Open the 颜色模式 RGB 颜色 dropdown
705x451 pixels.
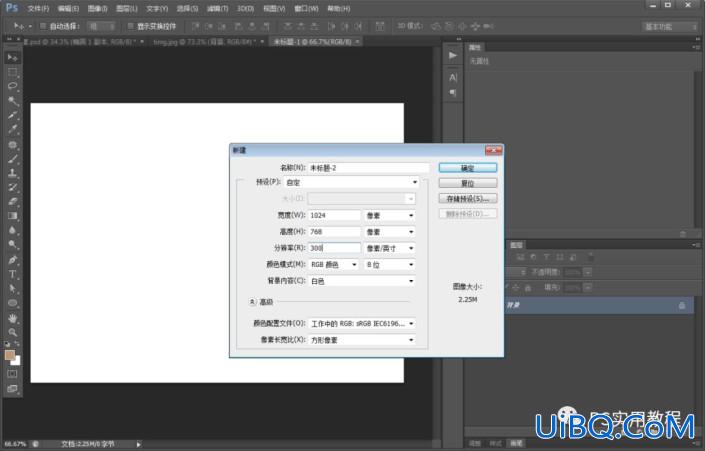coord(333,264)
